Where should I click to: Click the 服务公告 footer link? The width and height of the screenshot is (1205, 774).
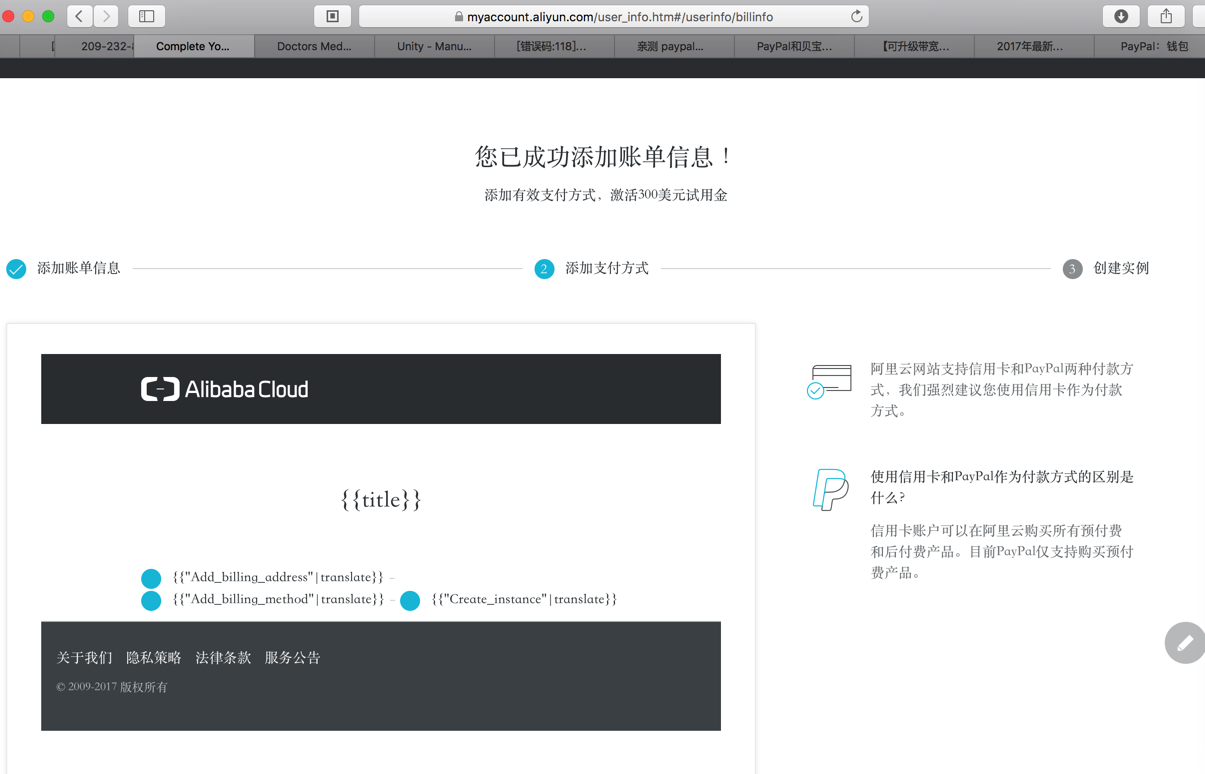(x=292, y=657)
